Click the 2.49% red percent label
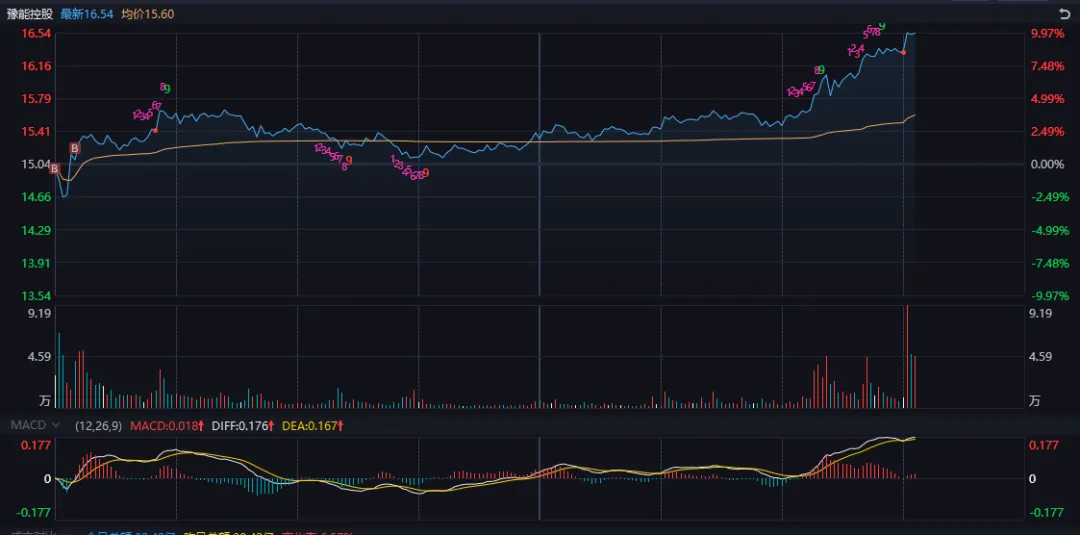This screenshot has width=1080, height=535. coord(1048,132)
